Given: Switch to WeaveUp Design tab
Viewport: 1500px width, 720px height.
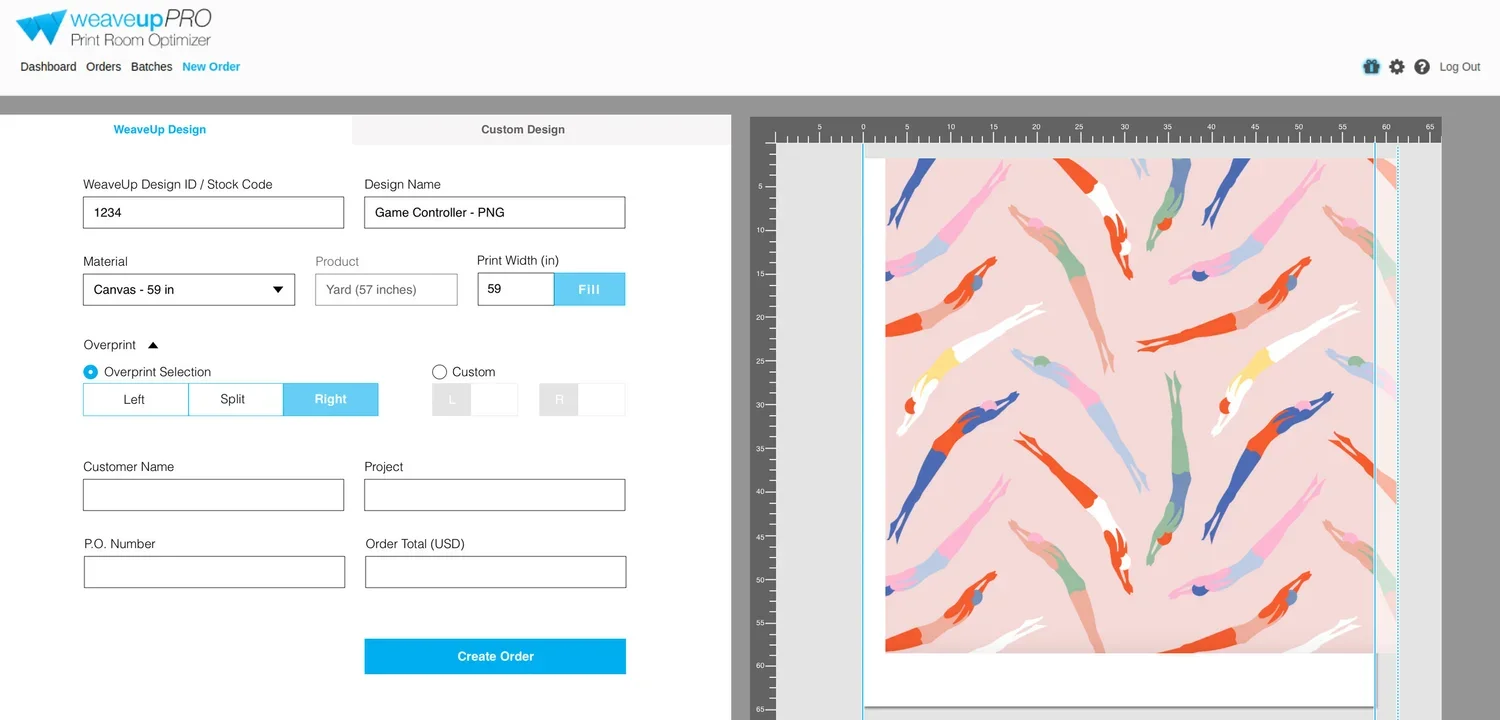Looking at the screenshot, I should (160, 130).
